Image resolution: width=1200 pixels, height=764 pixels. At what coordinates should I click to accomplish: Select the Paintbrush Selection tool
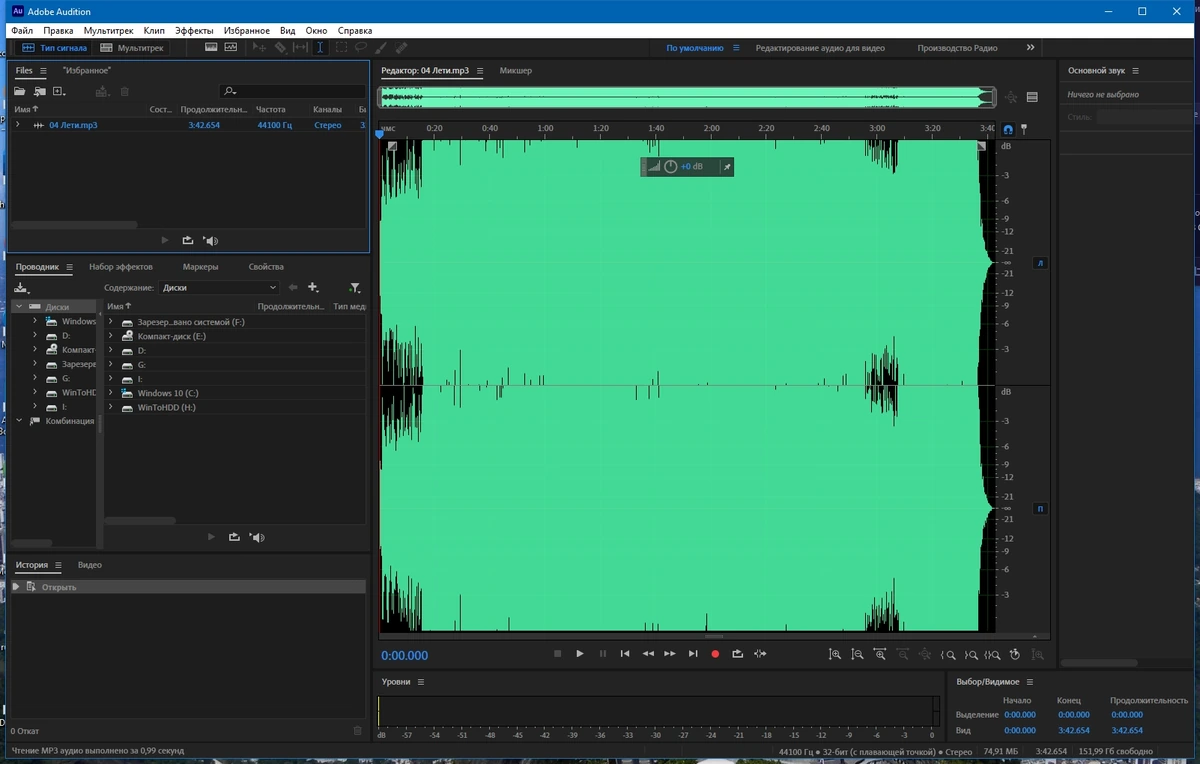point(381,47)
